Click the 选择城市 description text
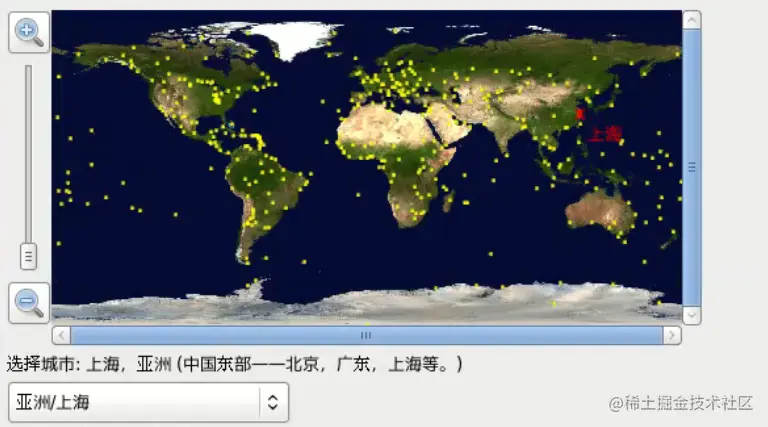Image resolution: width=768 pixels, height=427 pixels. point(234,364)
